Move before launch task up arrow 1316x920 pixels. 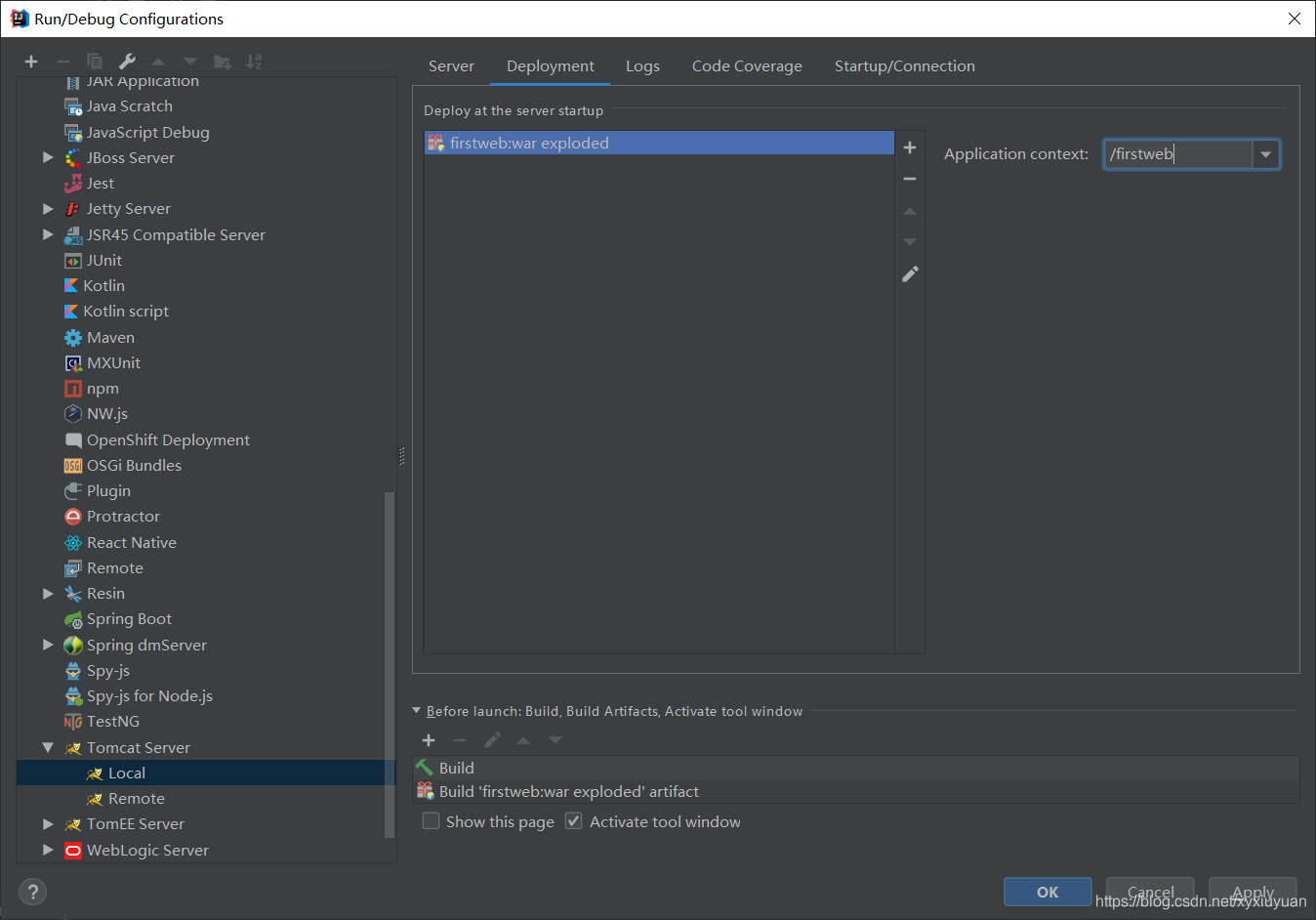point(523,740)
